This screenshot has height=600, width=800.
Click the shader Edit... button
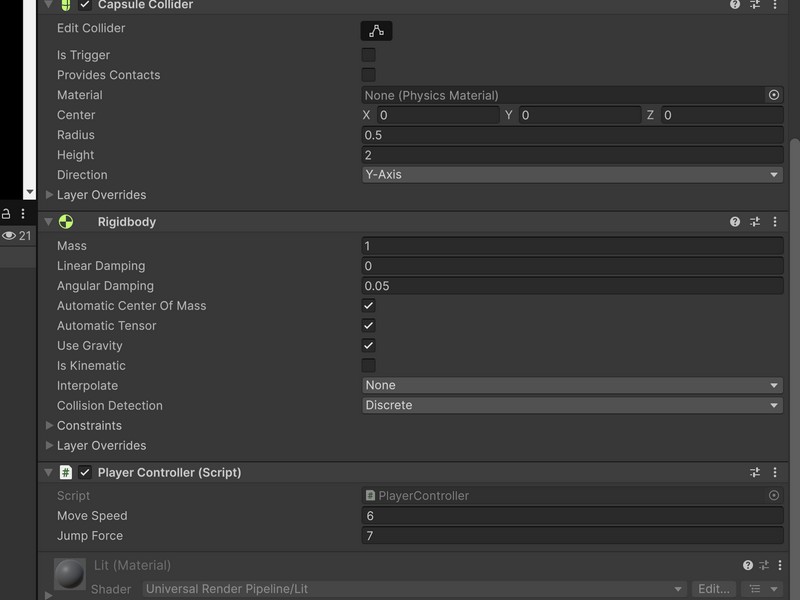tap(714, 589)
